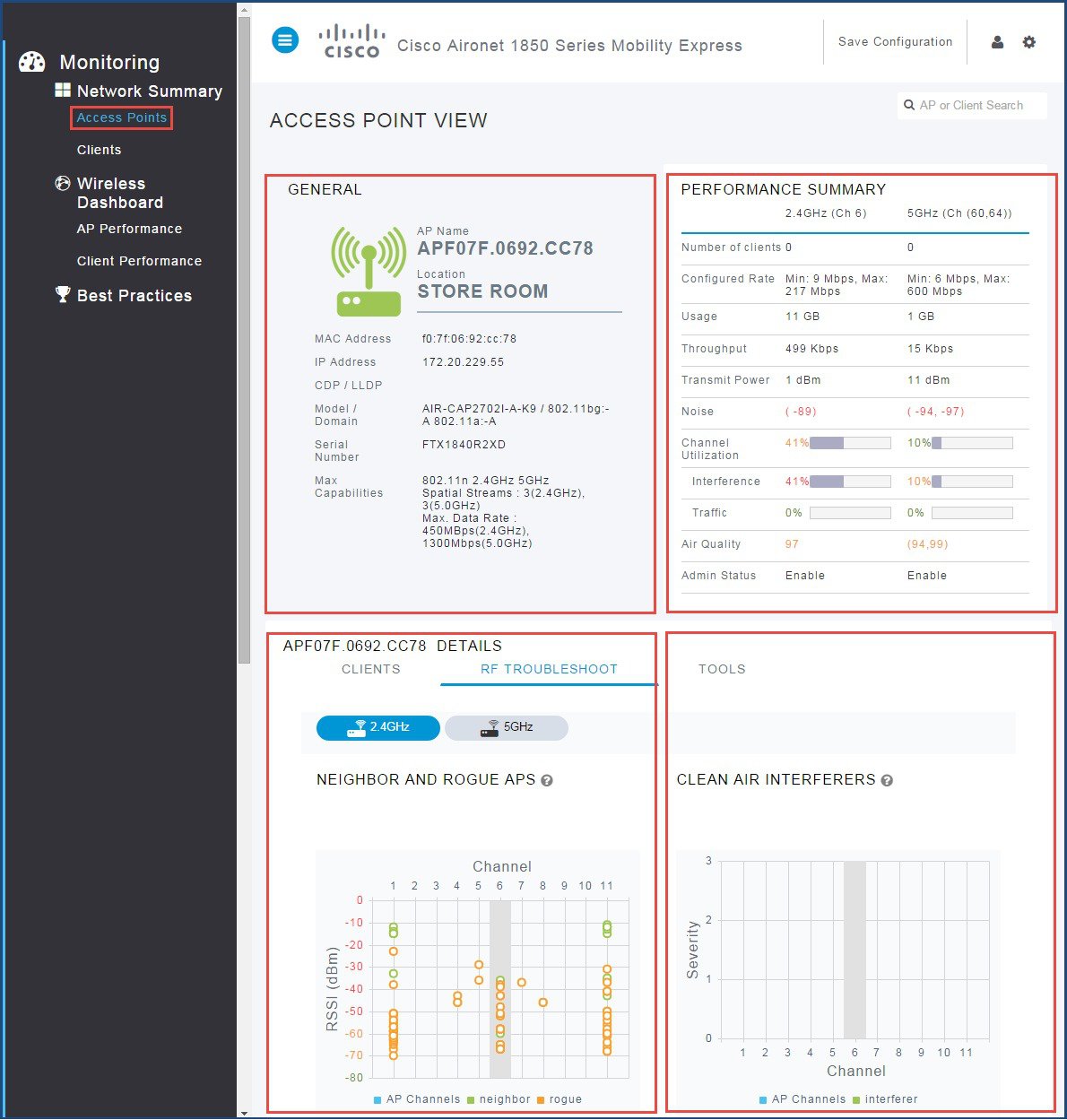Switch to the Clients tab
1067x1120 pixels.
coord(370,669)
